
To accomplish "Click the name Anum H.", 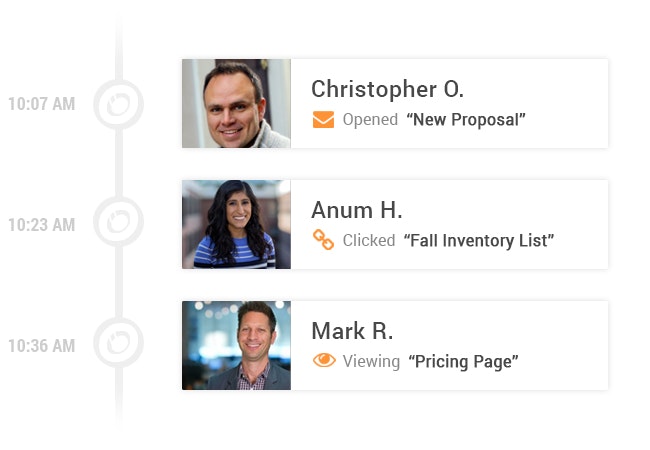I will click(357, 210).
